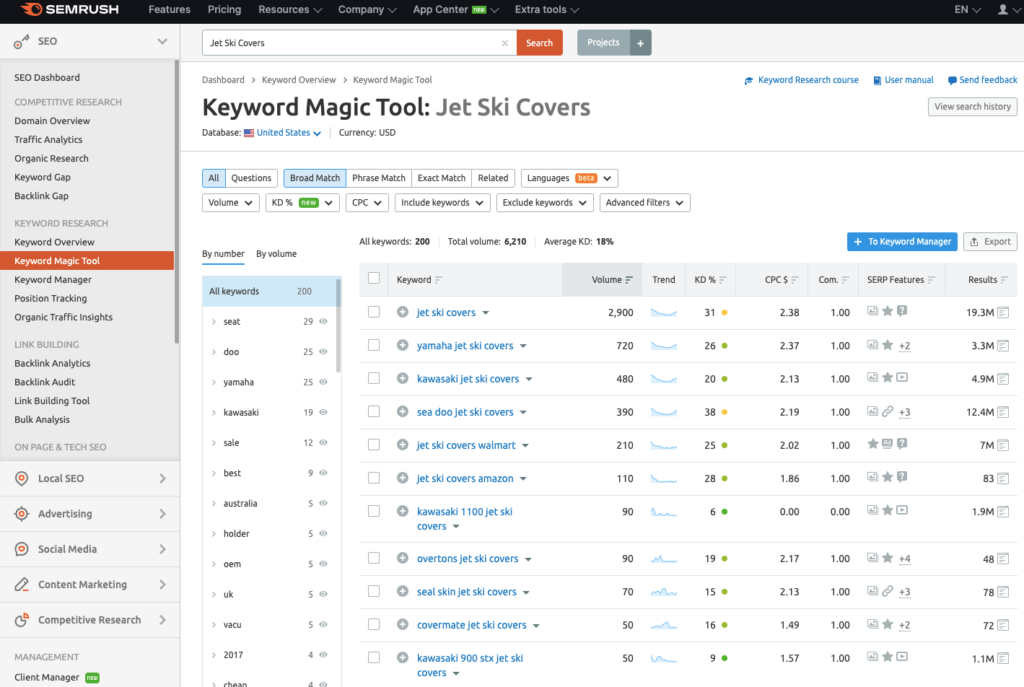Check the select-all keywords checkbox

tap(374, 279)
